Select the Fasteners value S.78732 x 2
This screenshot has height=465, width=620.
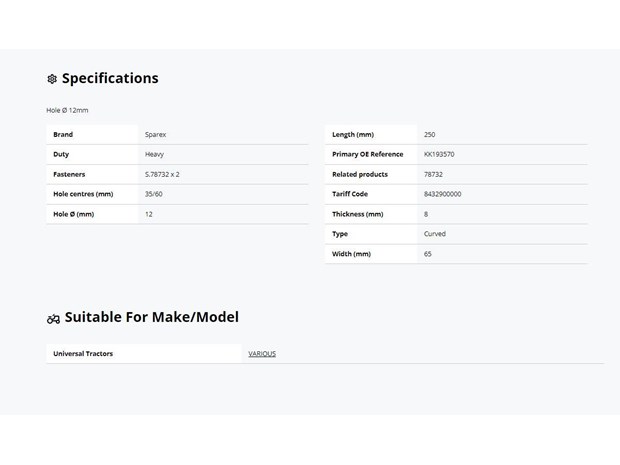pos(162,174)
